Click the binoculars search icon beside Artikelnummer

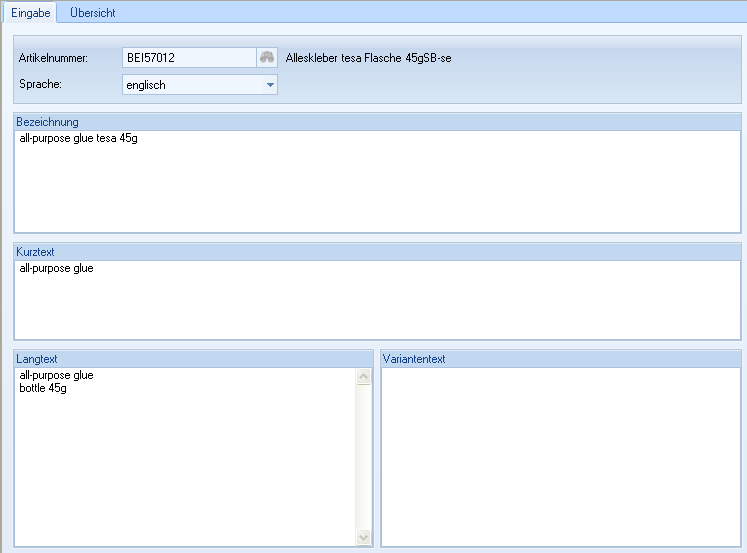click(x=267, y=58)
